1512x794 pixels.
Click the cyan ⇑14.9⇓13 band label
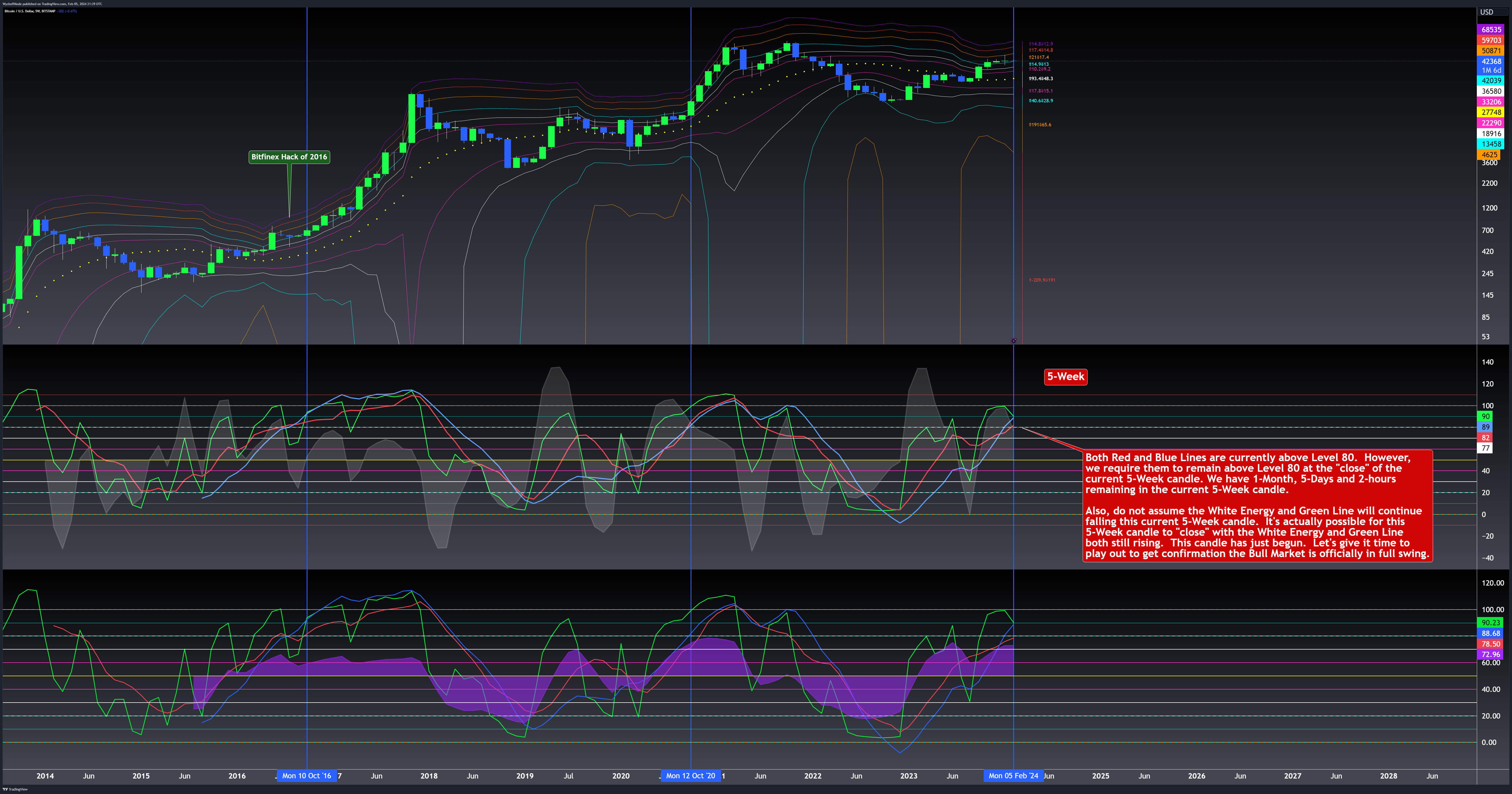1039,65
